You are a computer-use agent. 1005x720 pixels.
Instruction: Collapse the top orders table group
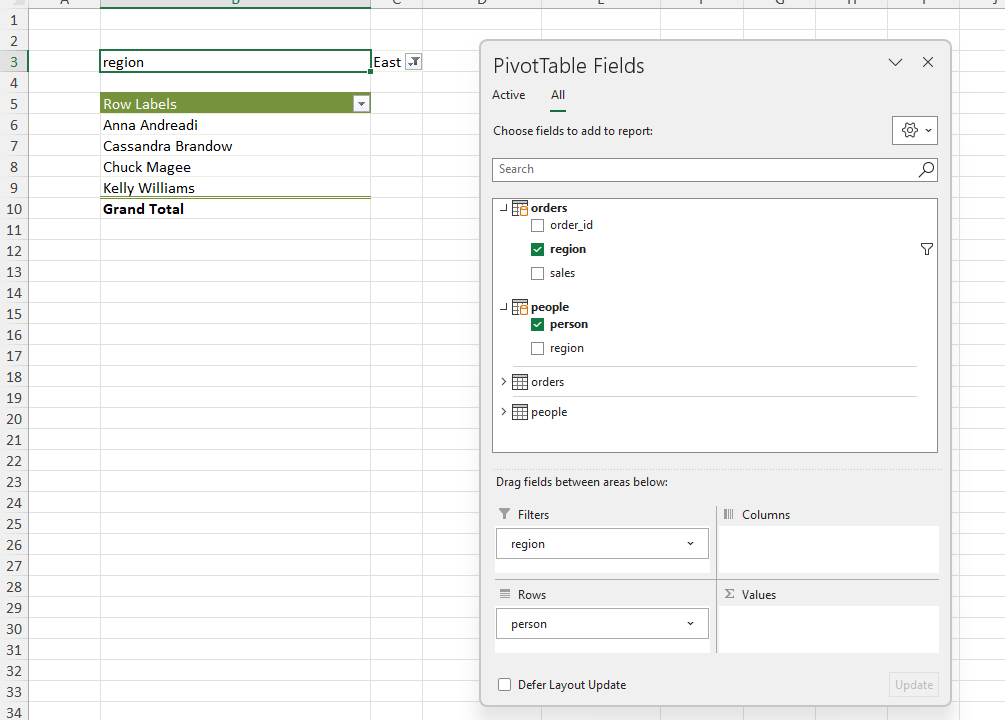click(503, 208)
